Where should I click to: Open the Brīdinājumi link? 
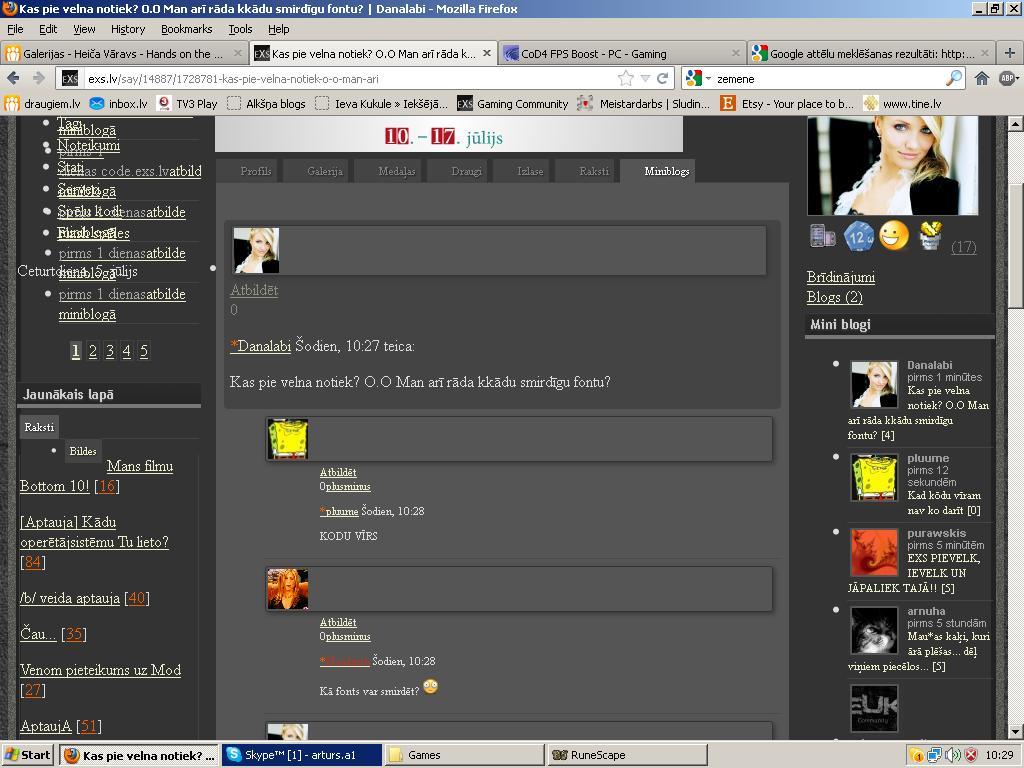pos(840,277)
